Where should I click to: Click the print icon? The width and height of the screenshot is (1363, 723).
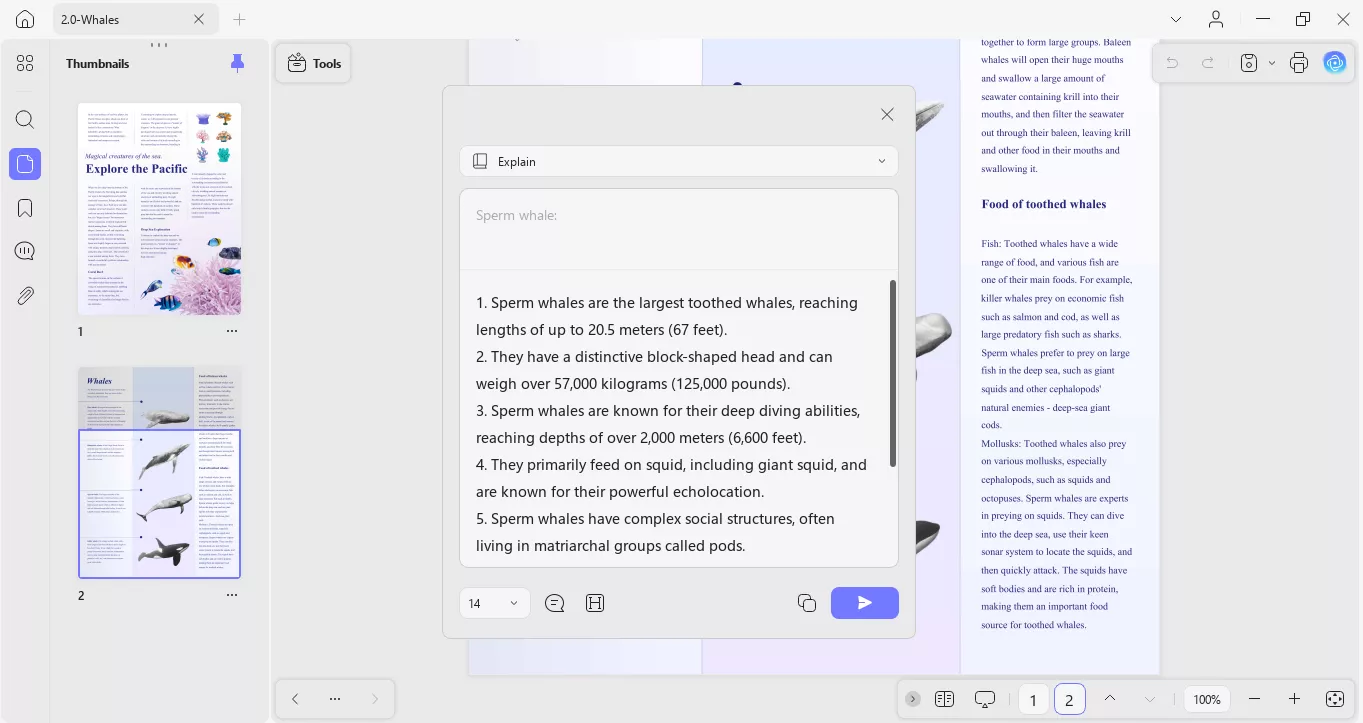click(1299, 63)
